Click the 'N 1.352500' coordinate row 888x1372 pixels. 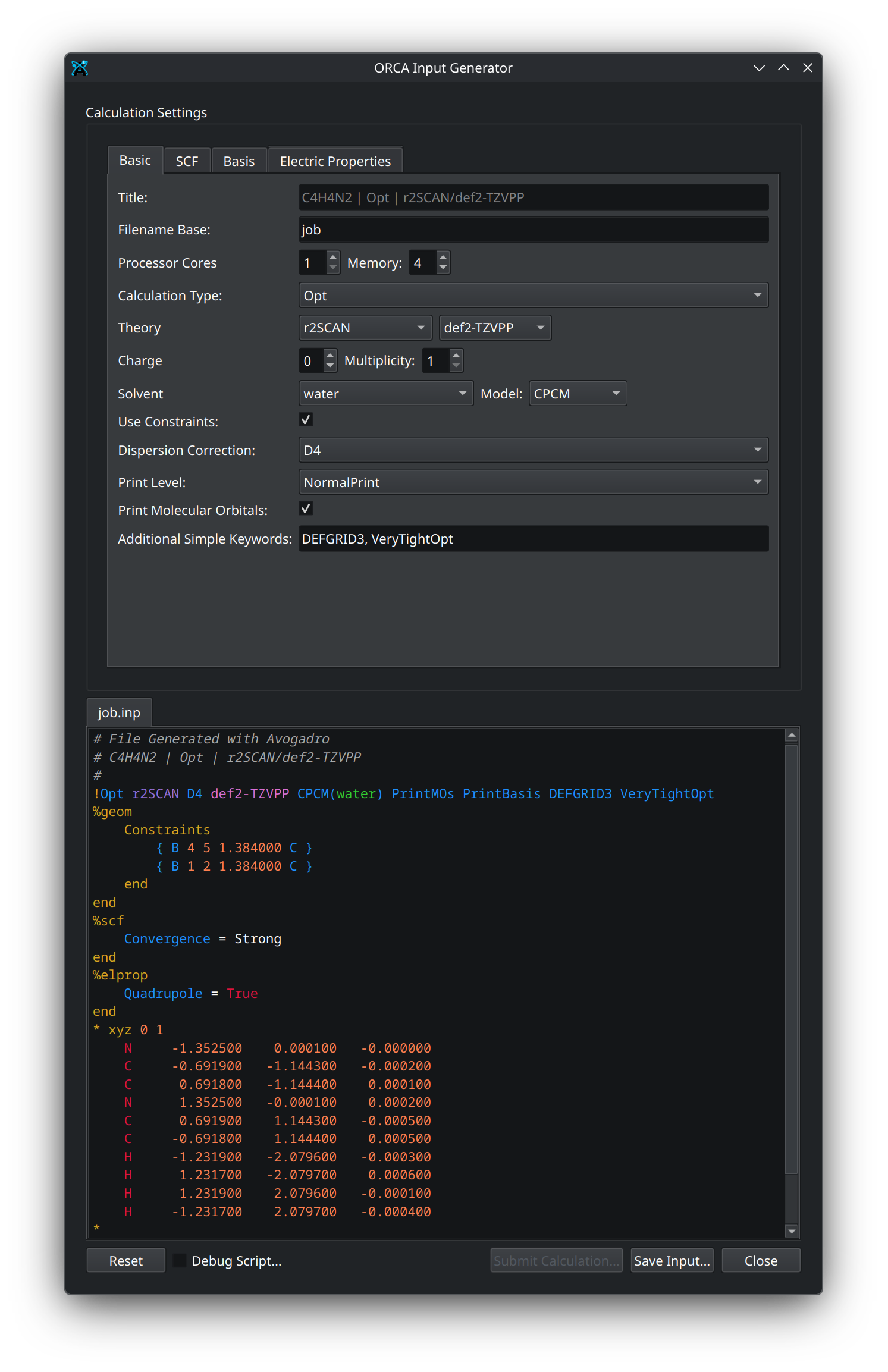(277, 1103)
